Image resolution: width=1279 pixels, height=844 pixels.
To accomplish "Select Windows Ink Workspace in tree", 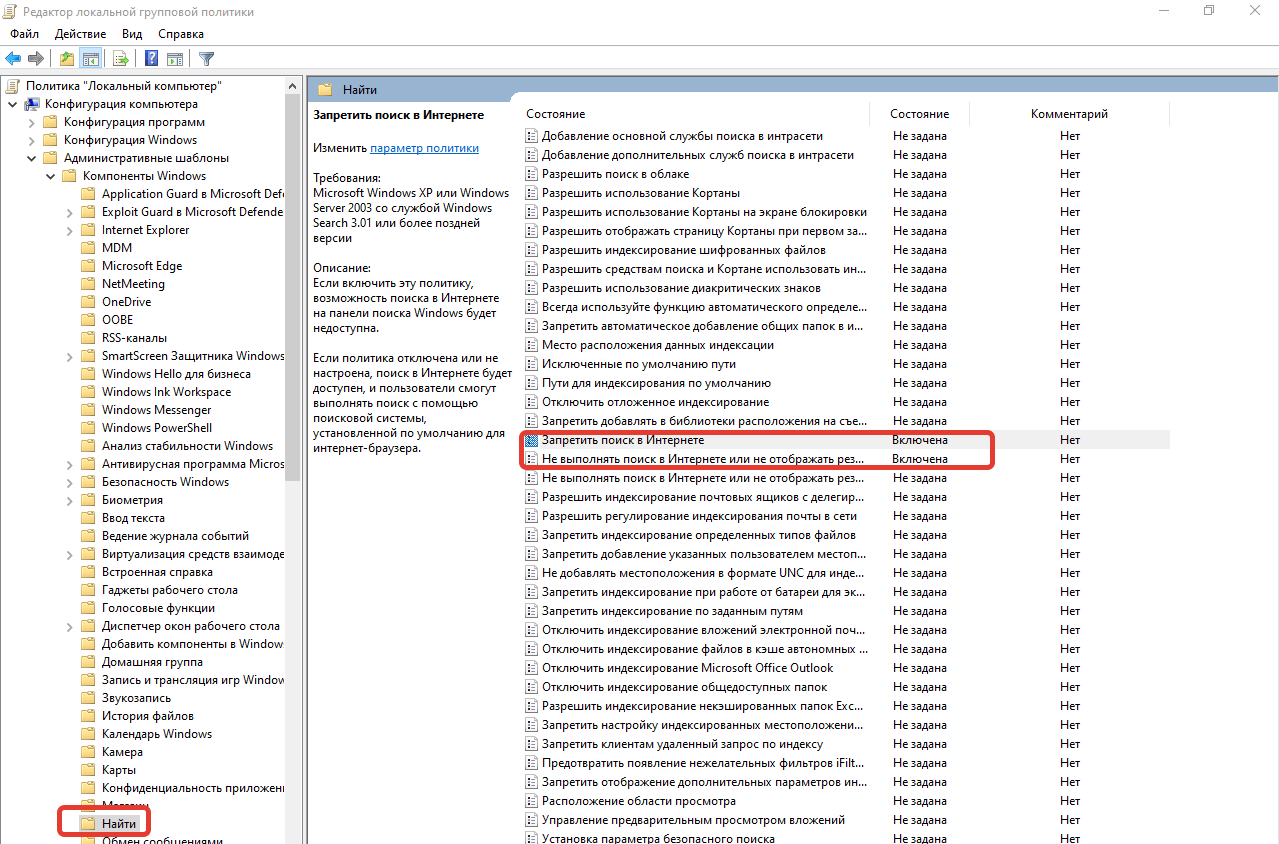I will click(166, 392).
